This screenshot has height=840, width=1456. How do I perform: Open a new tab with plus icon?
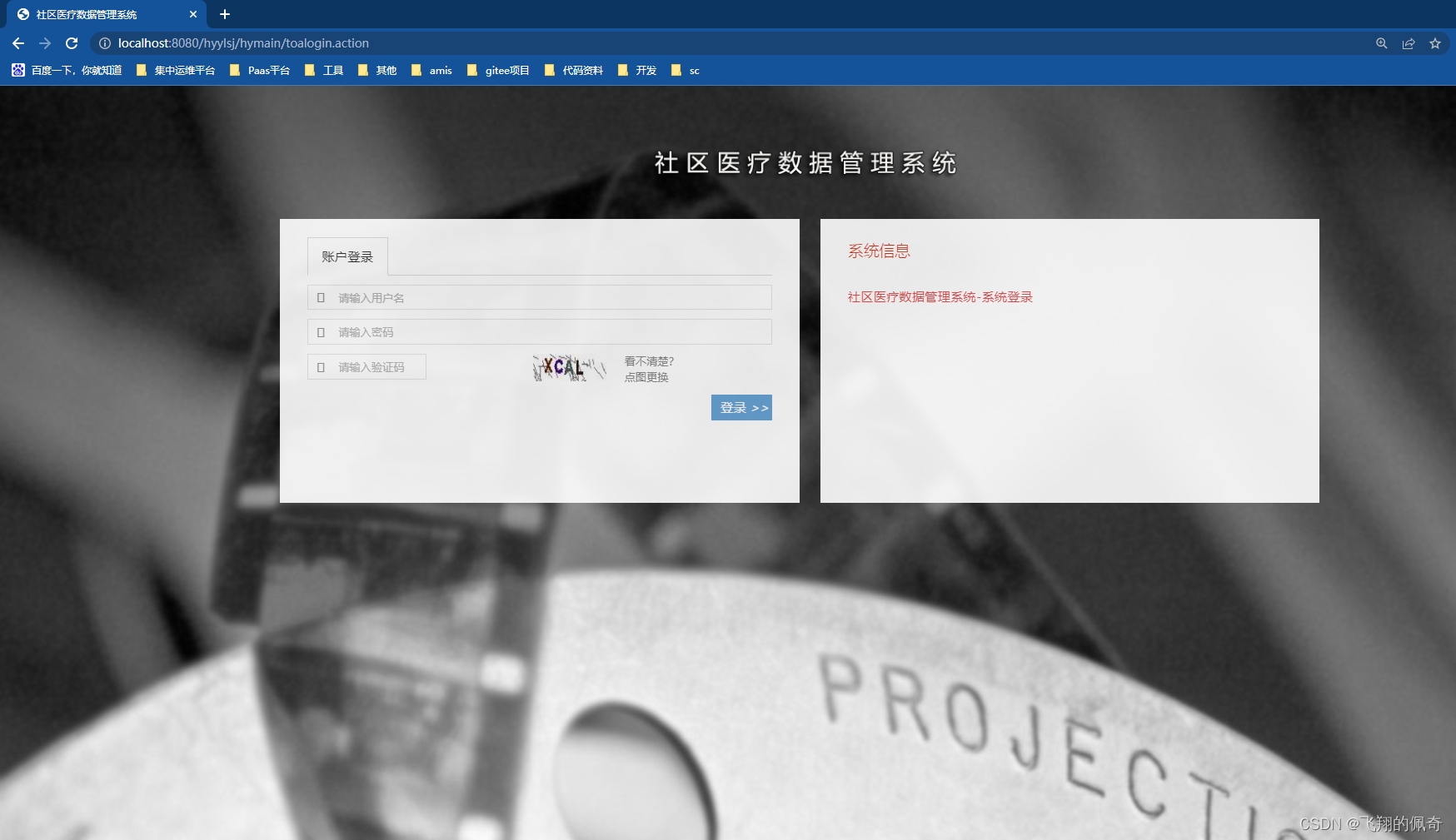(225, 14)
